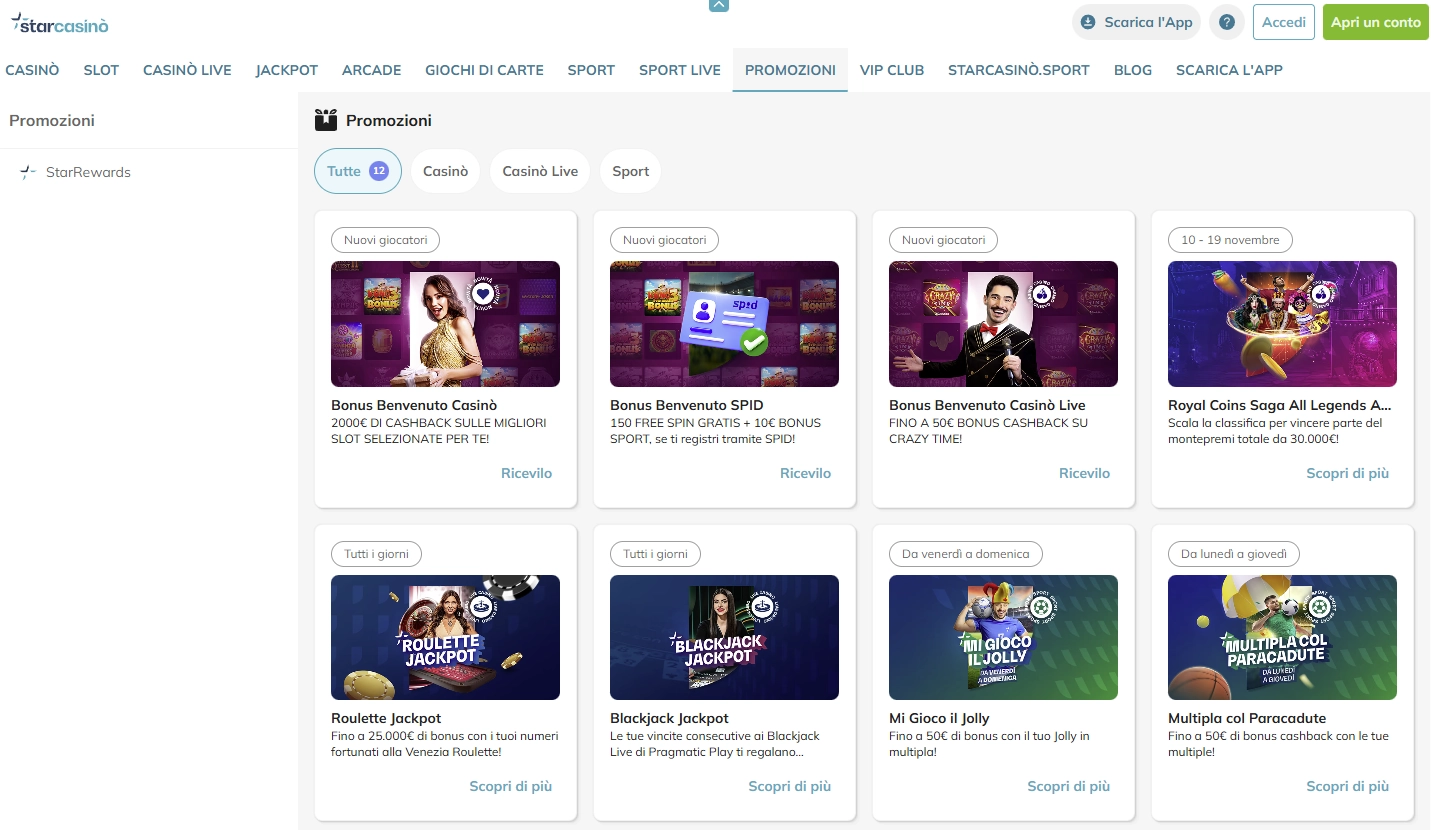Open help via the question mark icon
This screenshot has width=1431, height=830.
coord(1227,21)
